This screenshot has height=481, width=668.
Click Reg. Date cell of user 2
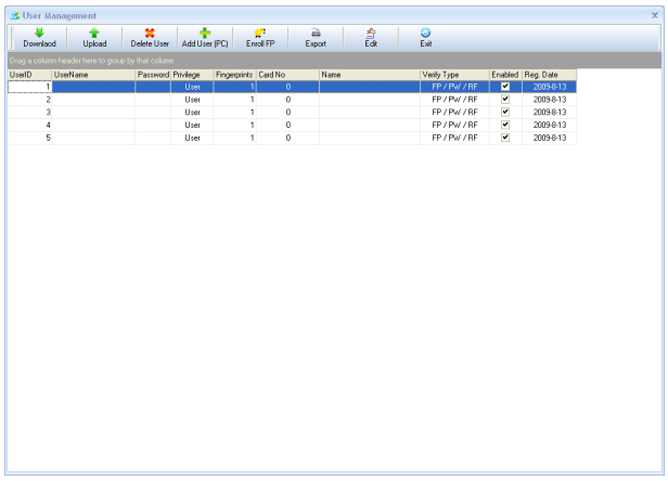[x=550, y=100]
